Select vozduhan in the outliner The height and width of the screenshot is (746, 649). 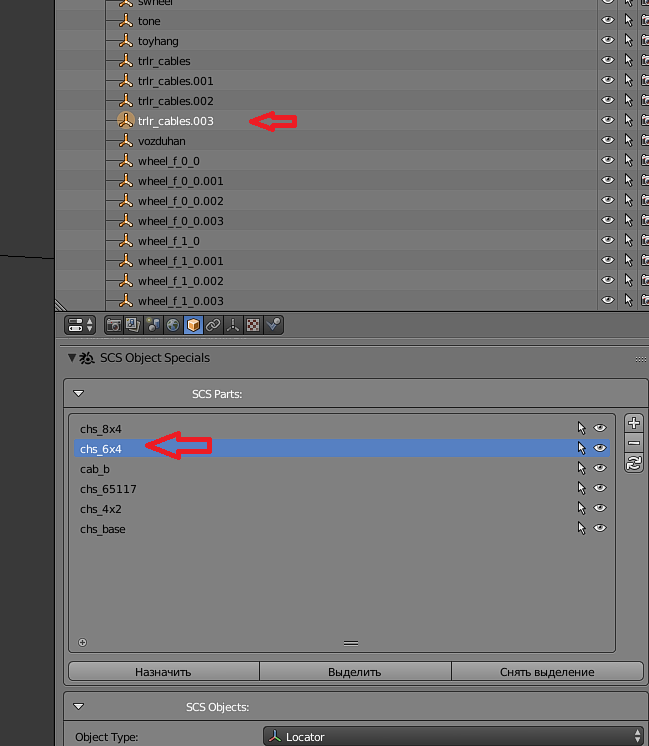point(161,141)
